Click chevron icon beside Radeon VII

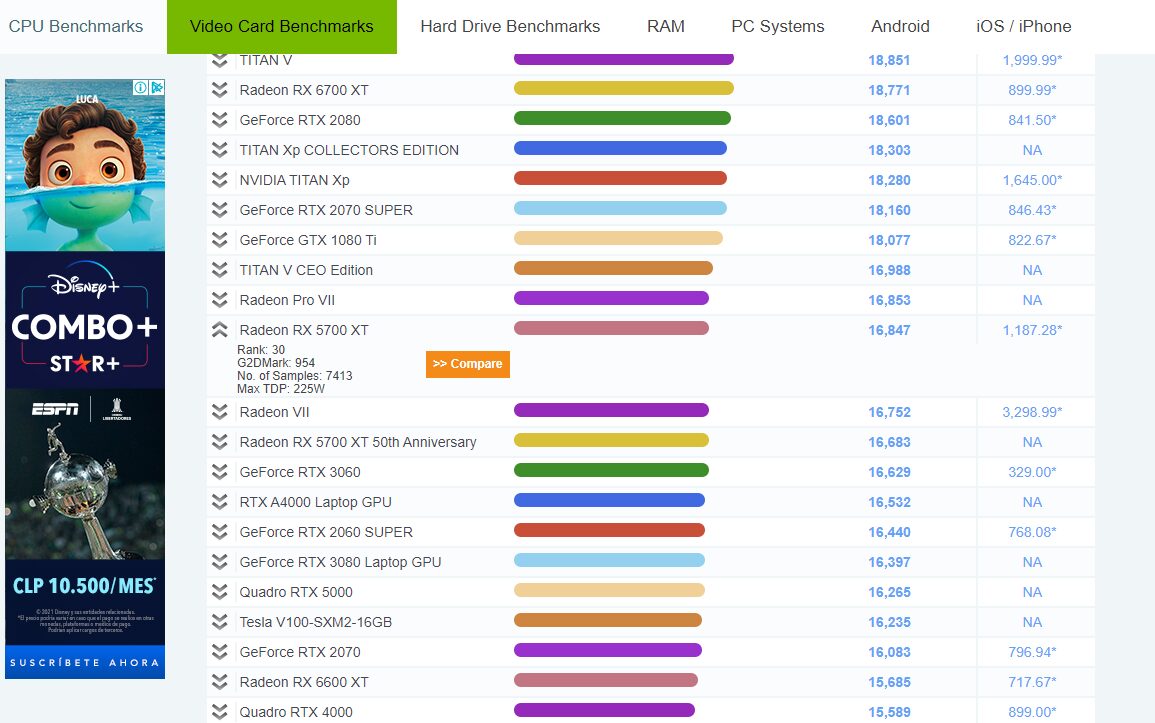220,412
